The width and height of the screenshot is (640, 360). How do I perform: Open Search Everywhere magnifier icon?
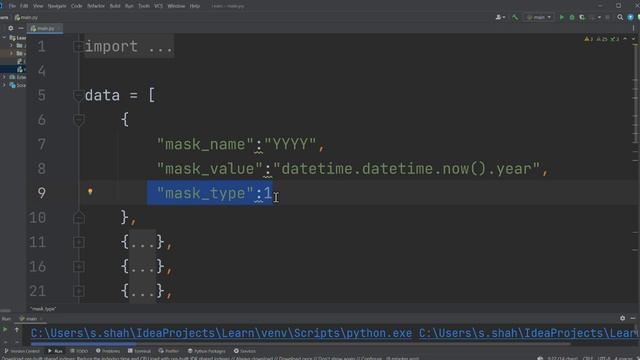click(x=620, y=17)
